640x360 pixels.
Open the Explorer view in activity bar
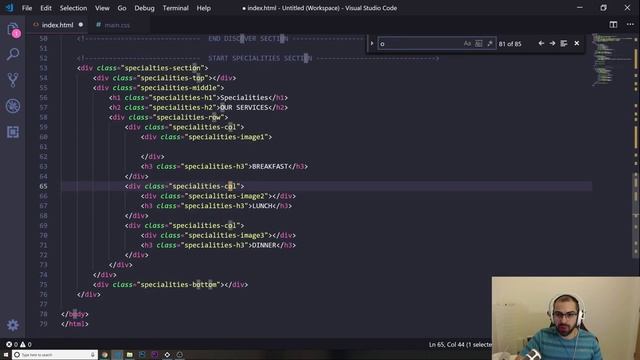[13, 29]
